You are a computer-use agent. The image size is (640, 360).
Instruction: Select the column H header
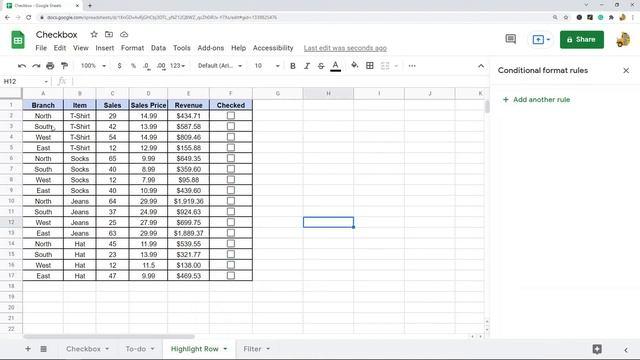pos(328,93)
